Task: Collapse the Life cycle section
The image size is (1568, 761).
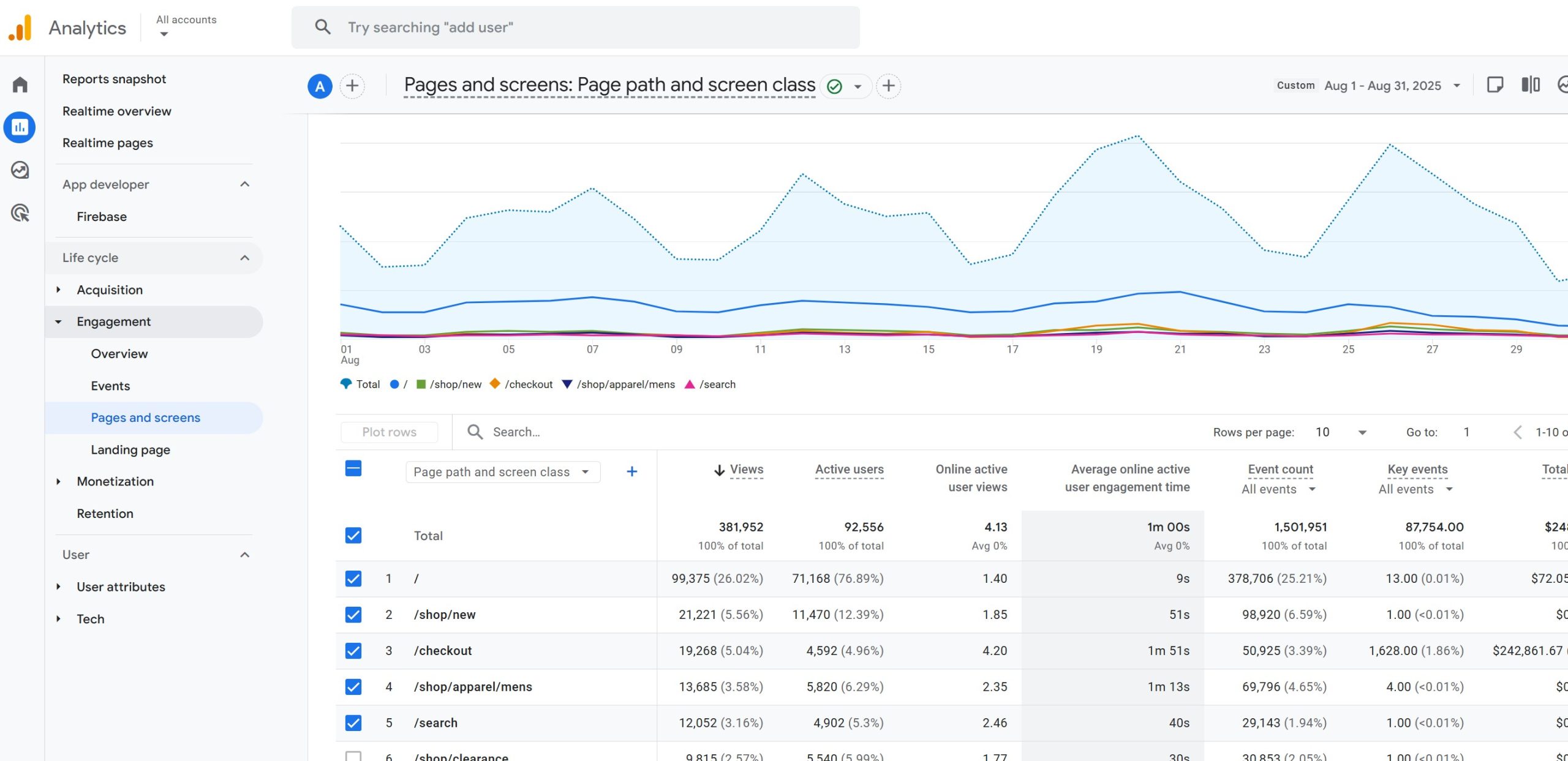Action: point(244,258)
